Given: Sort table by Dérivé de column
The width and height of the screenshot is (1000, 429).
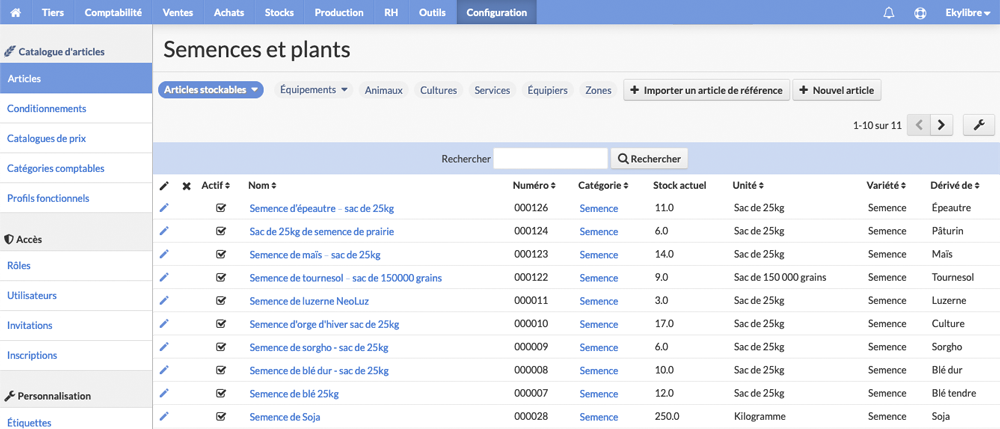Looking at the screenshot, I should (x=955, y=185).
